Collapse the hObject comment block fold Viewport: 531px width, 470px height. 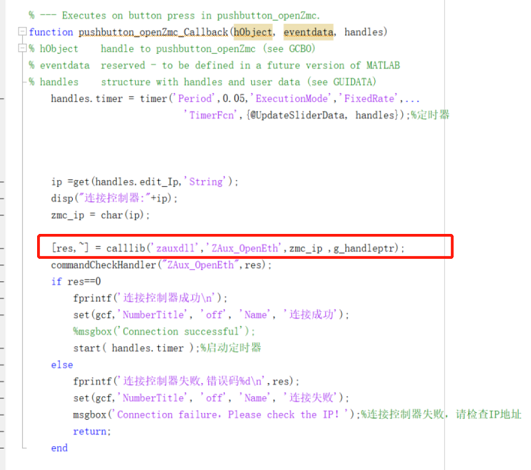[22, 48]
